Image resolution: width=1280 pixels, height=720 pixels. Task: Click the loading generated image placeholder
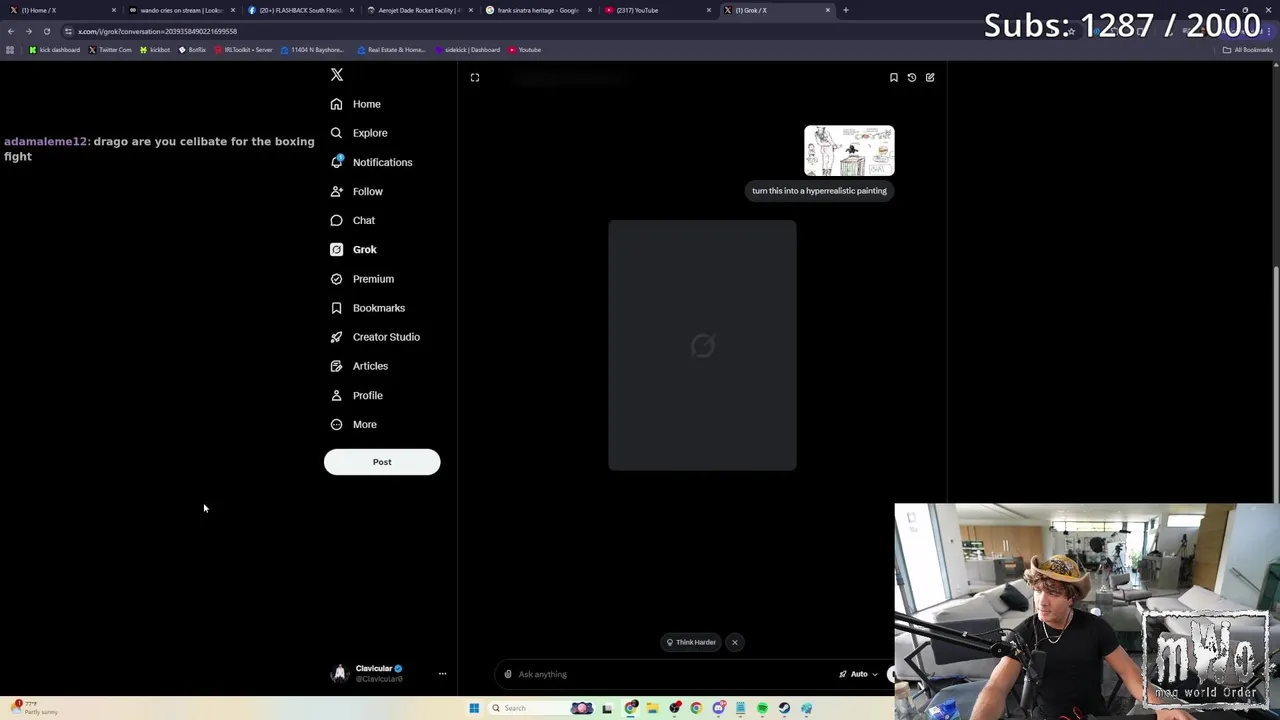coord(702,345)
